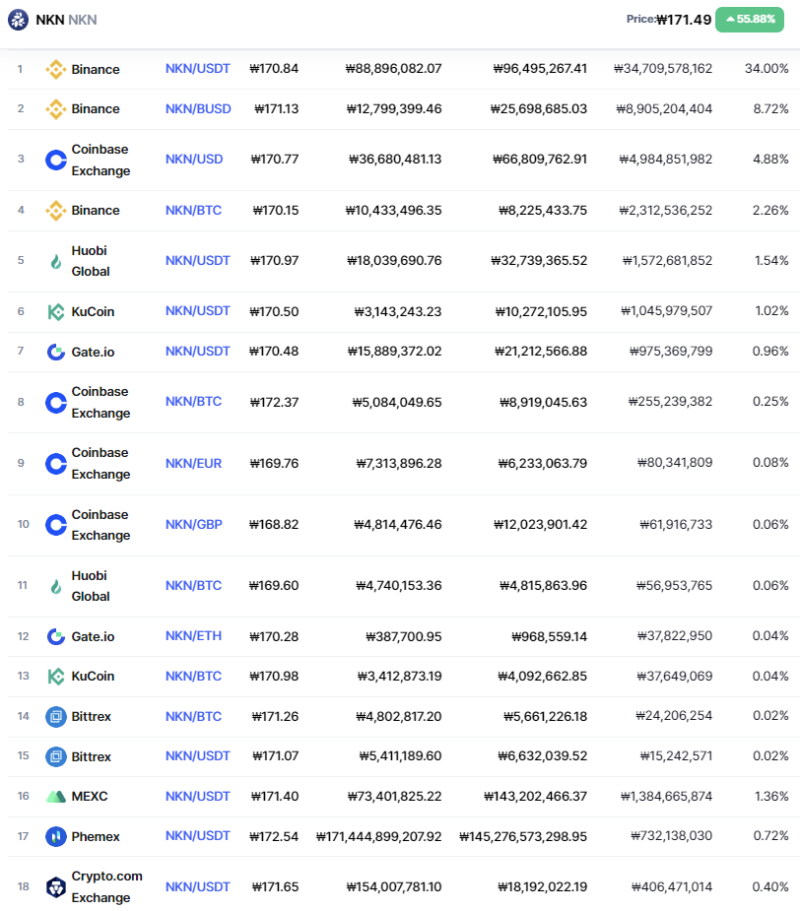Select the KuCoin name in row 6
The image size is (800, 911).
coord(93,311)
